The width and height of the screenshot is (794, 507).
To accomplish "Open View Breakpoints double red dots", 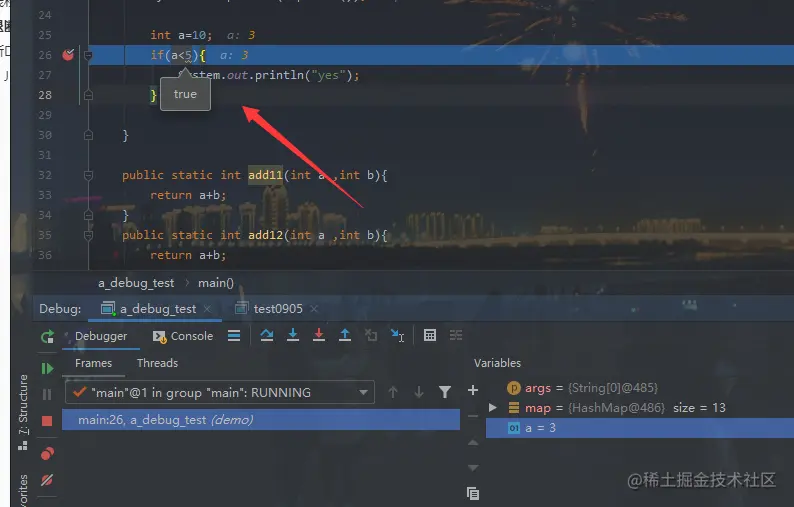I will (47, 453).
